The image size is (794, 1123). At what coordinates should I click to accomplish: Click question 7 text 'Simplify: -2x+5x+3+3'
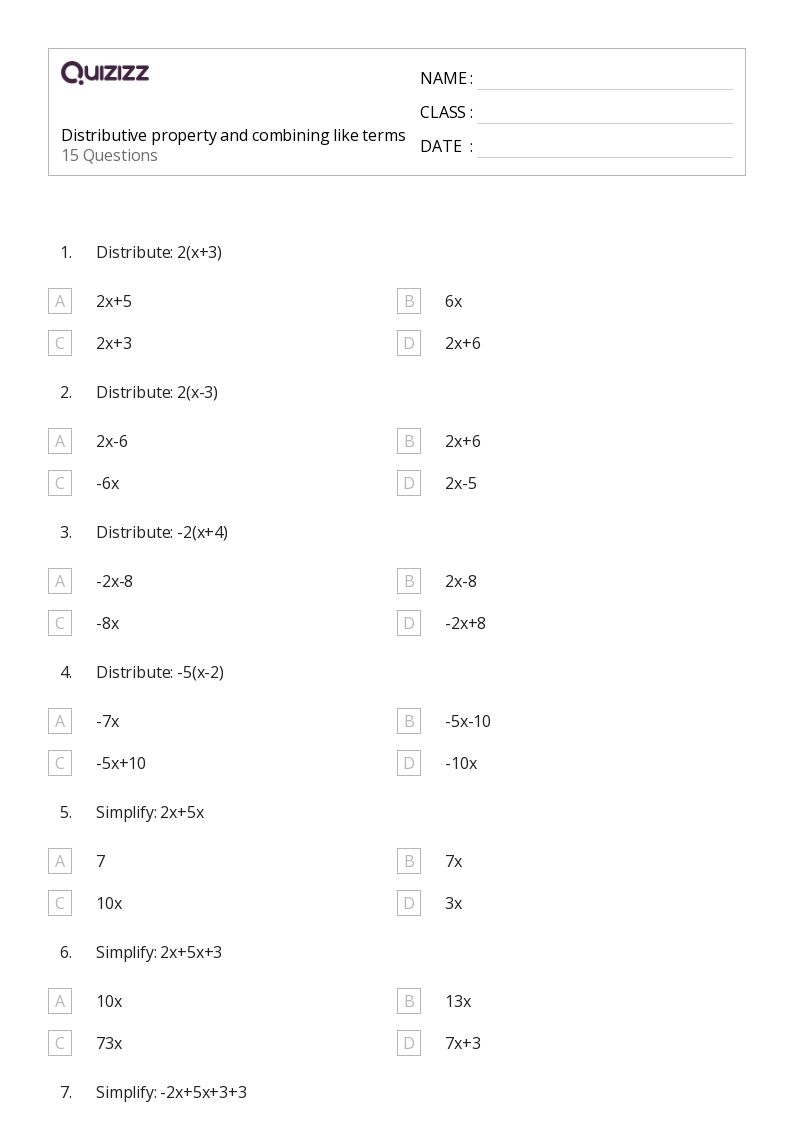click(x=171, y=1092)
